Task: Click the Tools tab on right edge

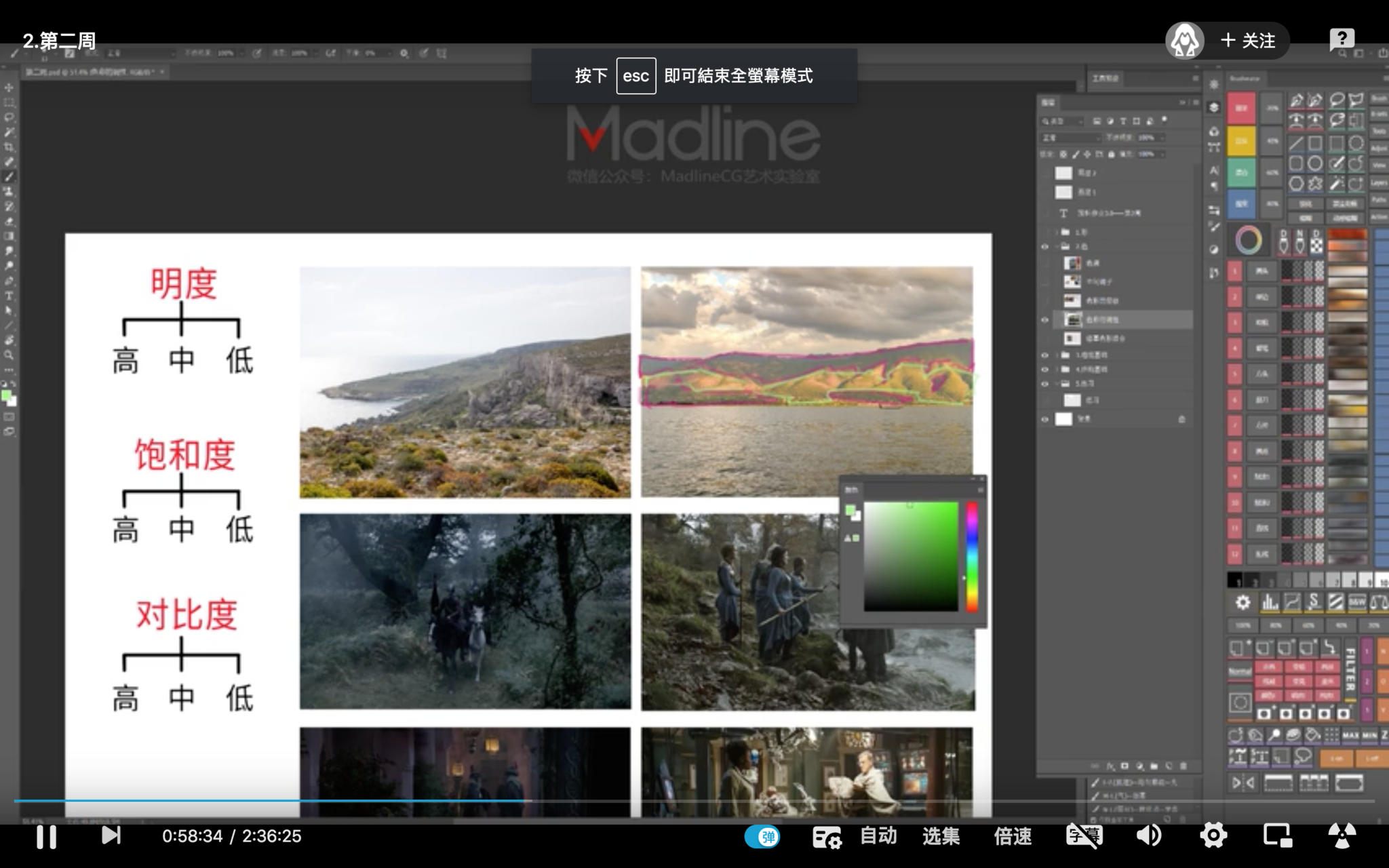Action: coord(1379,131)
